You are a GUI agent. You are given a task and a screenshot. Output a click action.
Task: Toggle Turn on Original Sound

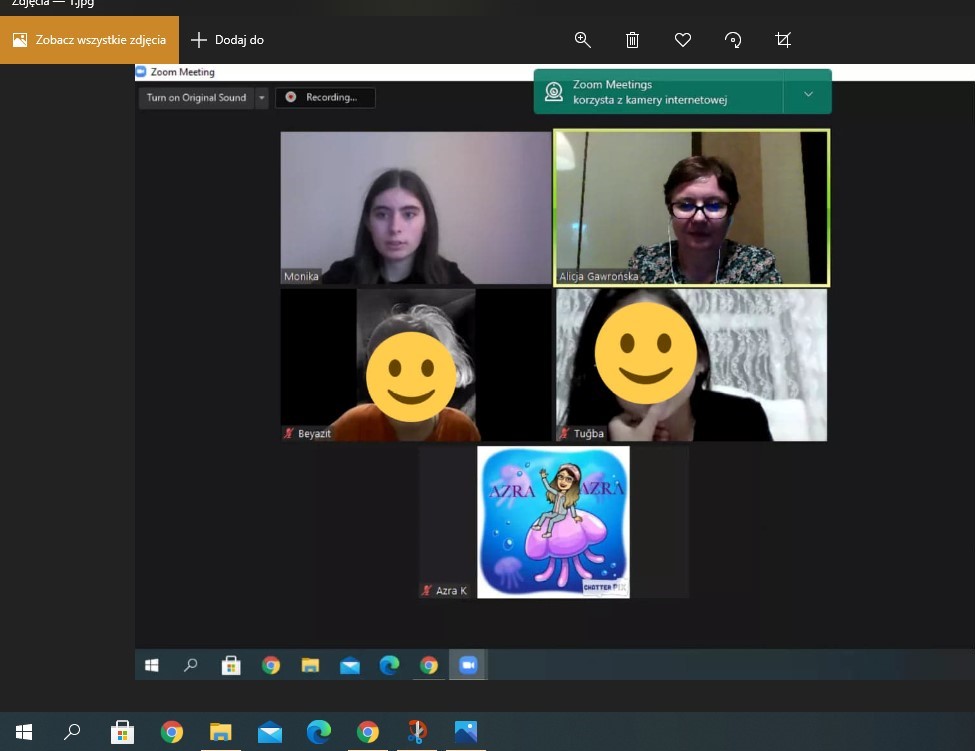pyautogui.click(x=196, y=98)
